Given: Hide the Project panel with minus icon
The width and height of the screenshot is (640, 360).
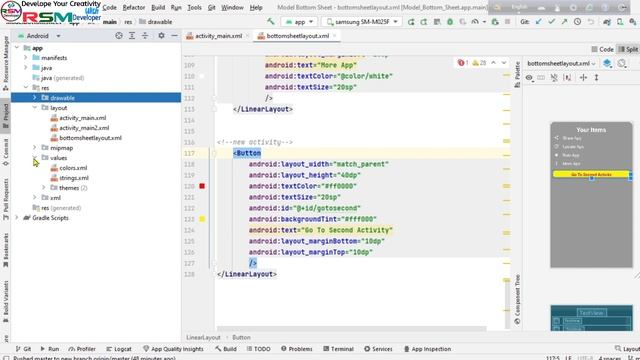Looking at the screenshot, I should click(x=174, y=36).
